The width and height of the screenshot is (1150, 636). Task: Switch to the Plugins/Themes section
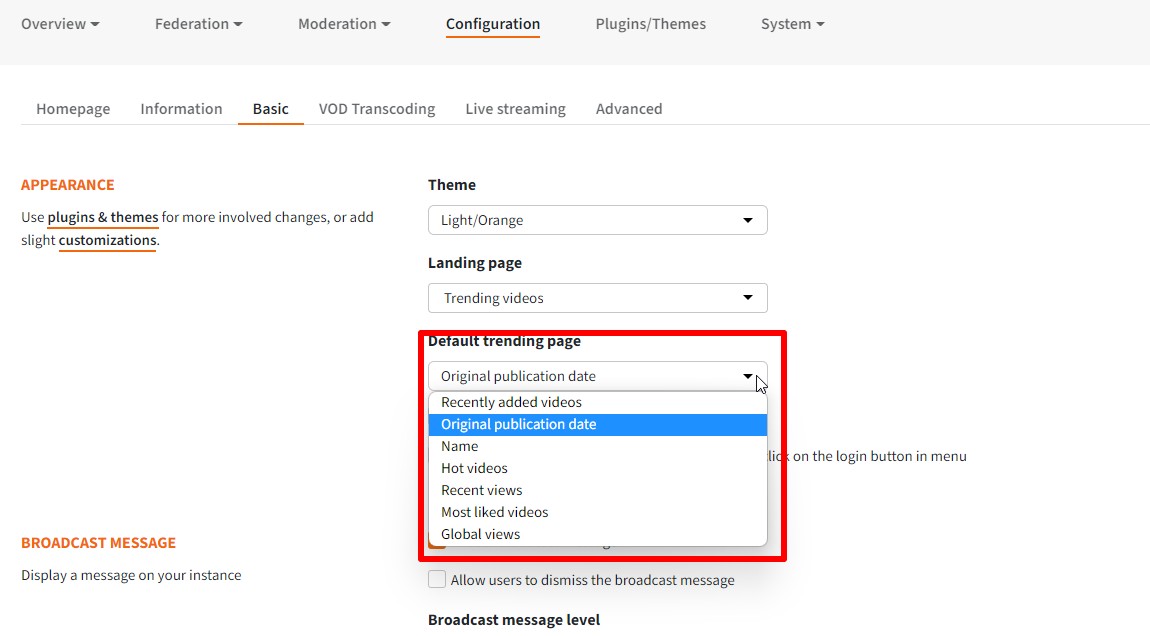coord(650,23)
